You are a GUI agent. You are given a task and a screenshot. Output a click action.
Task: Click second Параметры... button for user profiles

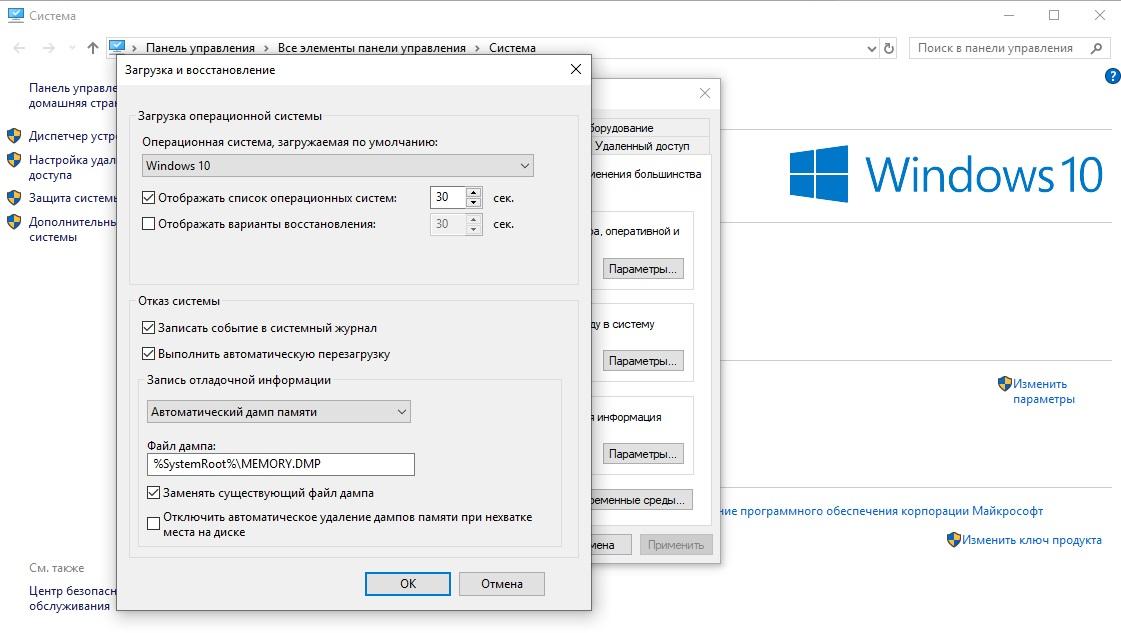click(643, 361)
